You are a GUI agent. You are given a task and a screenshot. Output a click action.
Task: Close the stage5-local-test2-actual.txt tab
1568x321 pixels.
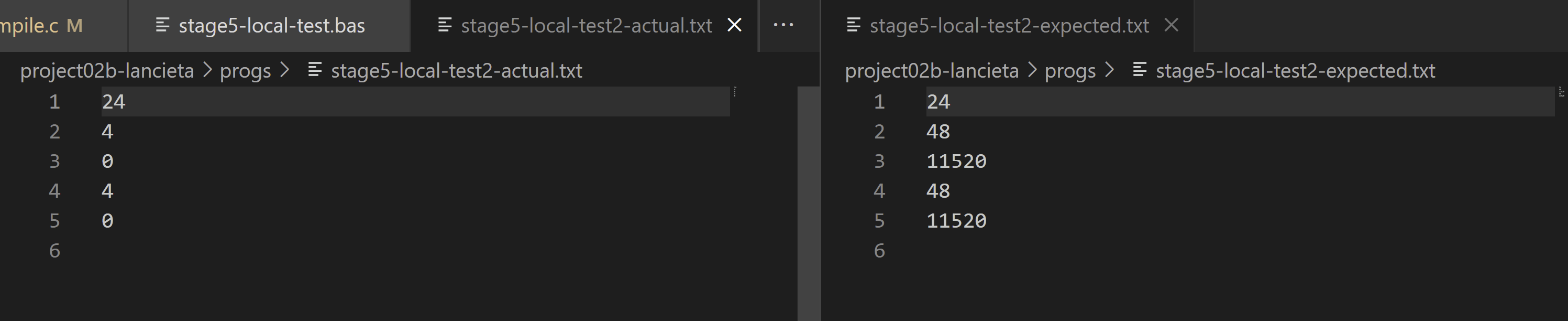735,25
